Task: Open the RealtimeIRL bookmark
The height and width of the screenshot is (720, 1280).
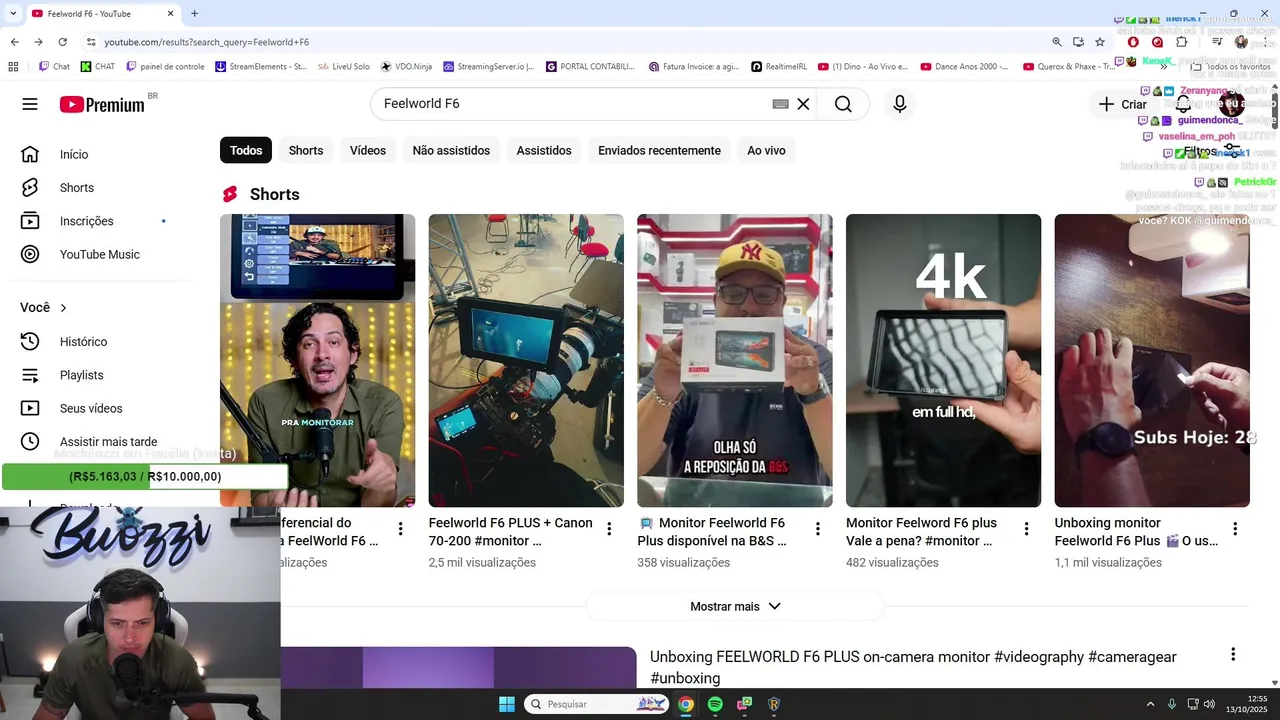Action: point(778,67)
